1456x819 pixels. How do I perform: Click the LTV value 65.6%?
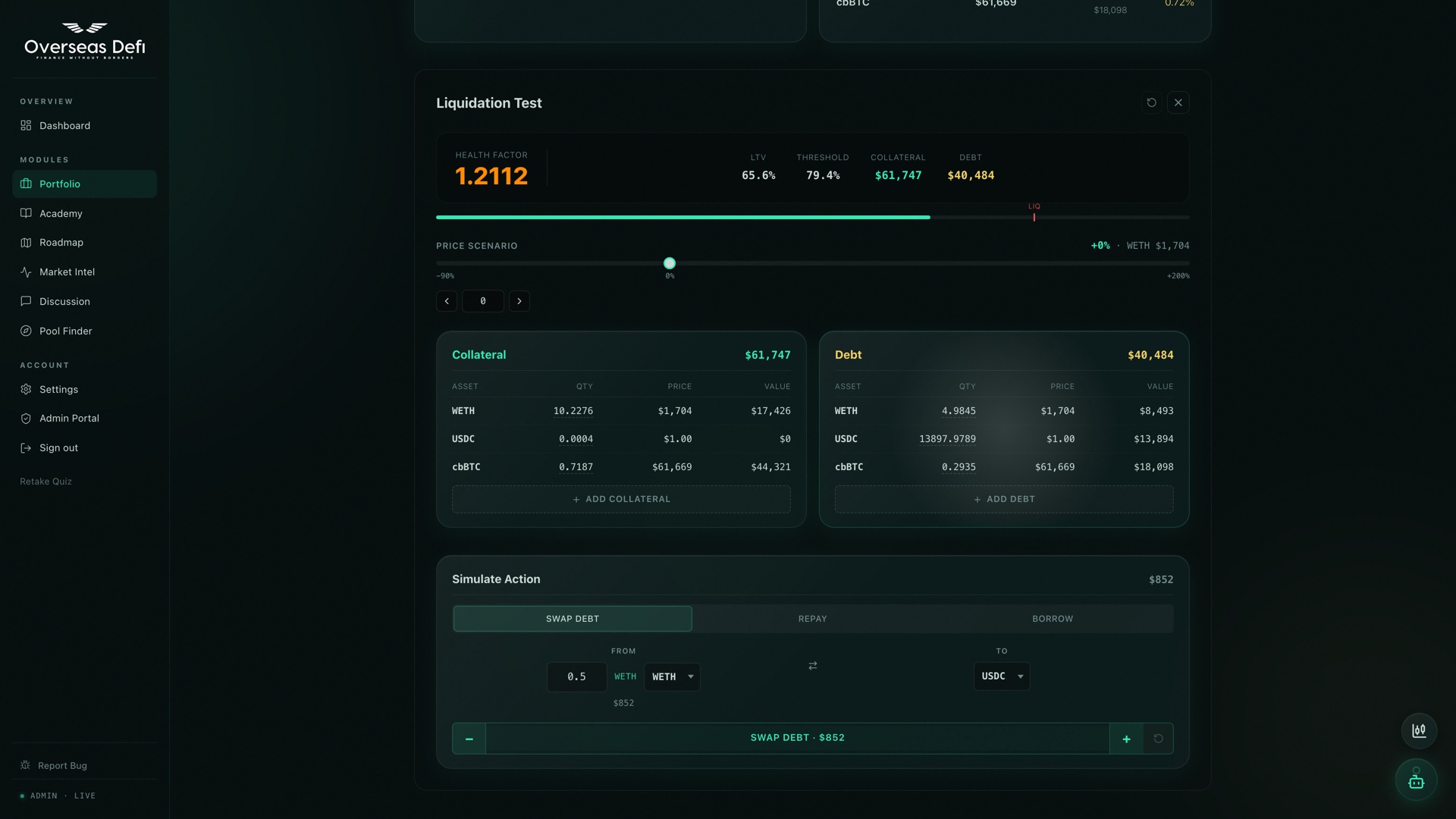pos(758,175)
